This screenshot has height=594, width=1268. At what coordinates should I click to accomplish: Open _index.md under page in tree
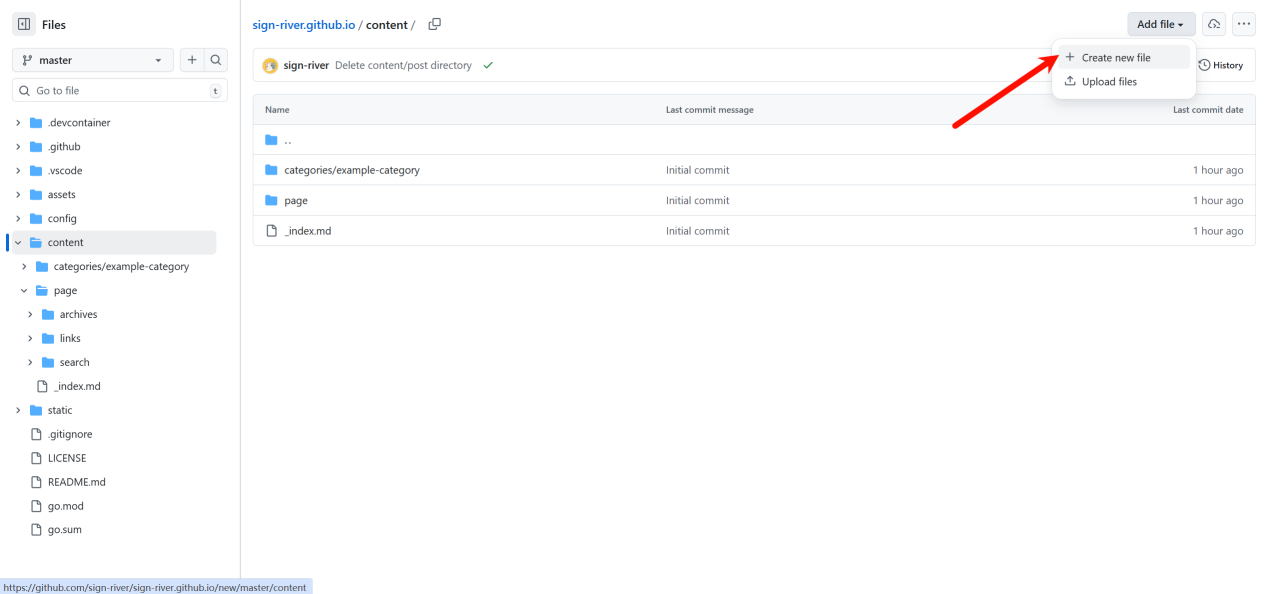[x=77, y=387]
